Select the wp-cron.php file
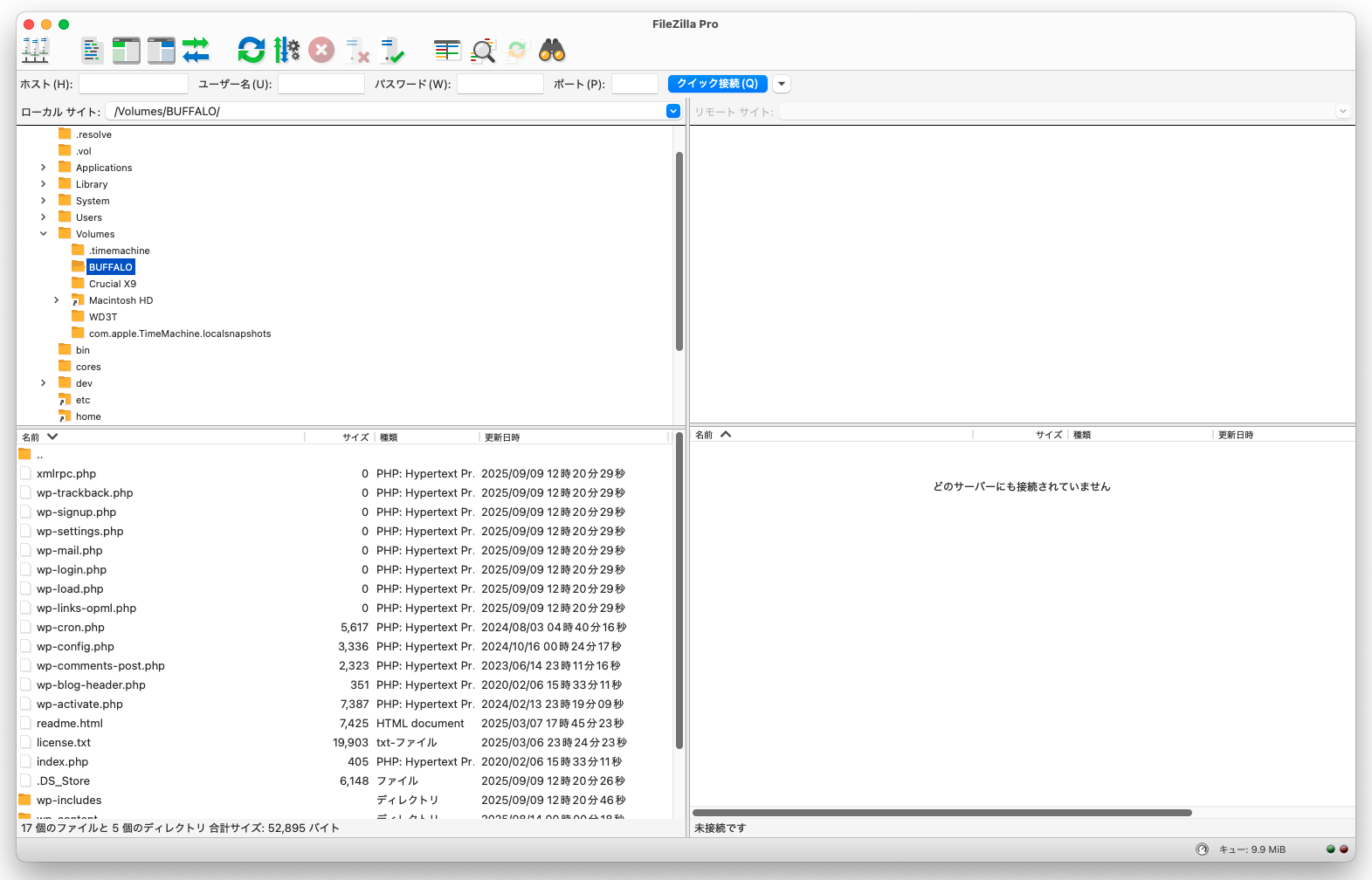 pos(71,627)
